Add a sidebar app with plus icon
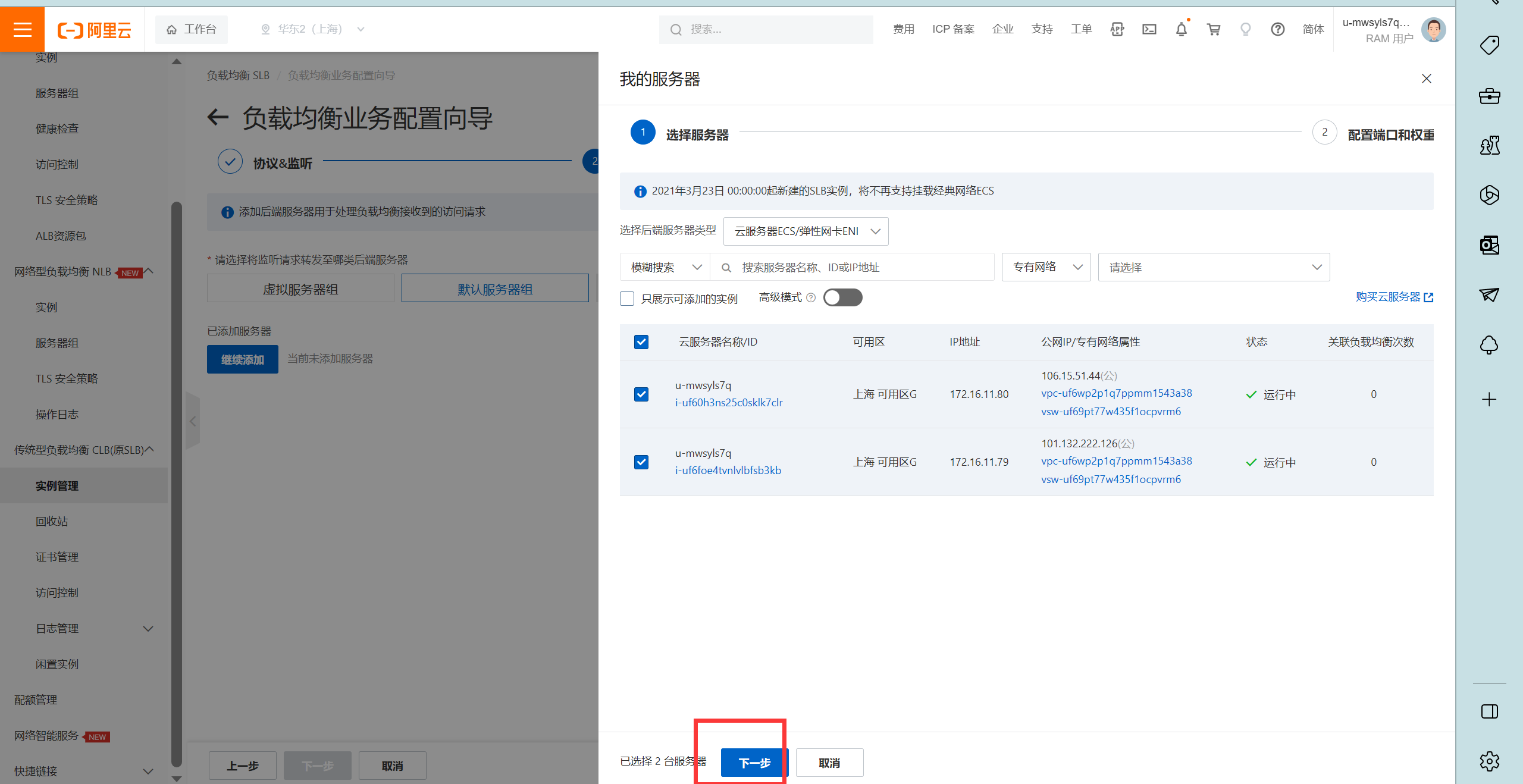This screenshot has height=784, width=1523. [1489, 399]
